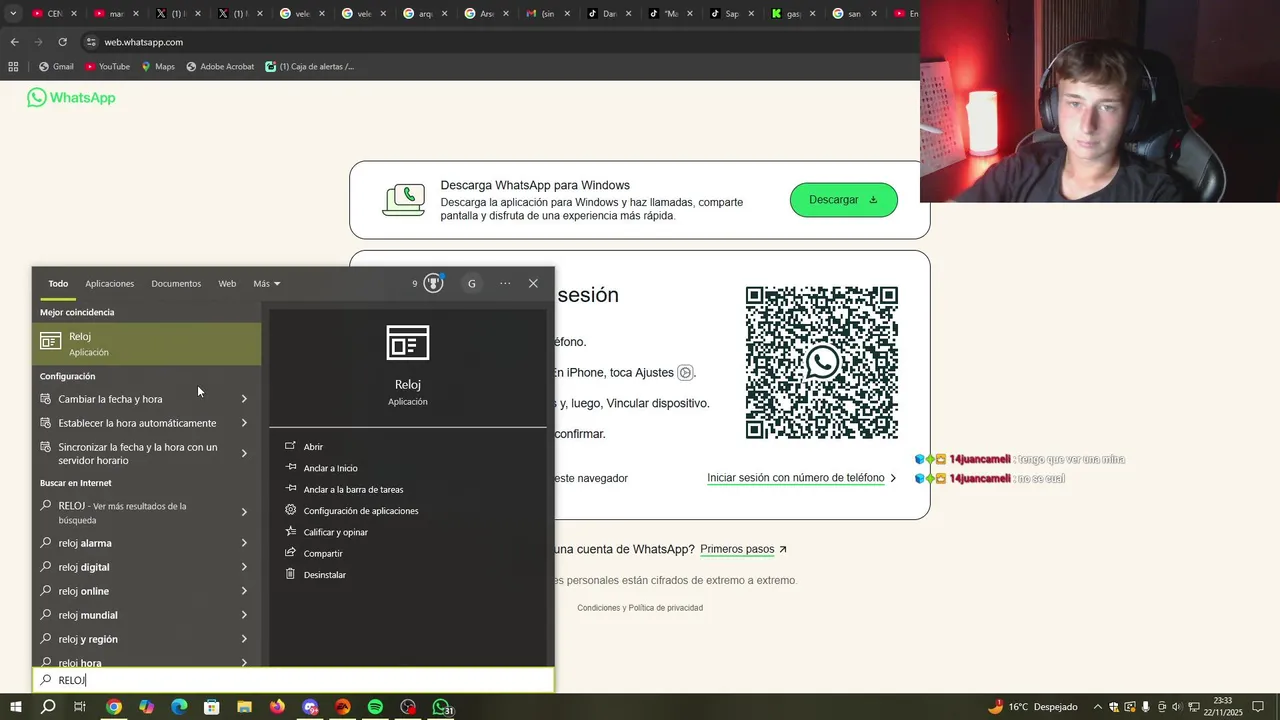Screen dimensions: 1280x720
Task: Click the large Reloj app icon in details pane
Action: tap(408, 343)
